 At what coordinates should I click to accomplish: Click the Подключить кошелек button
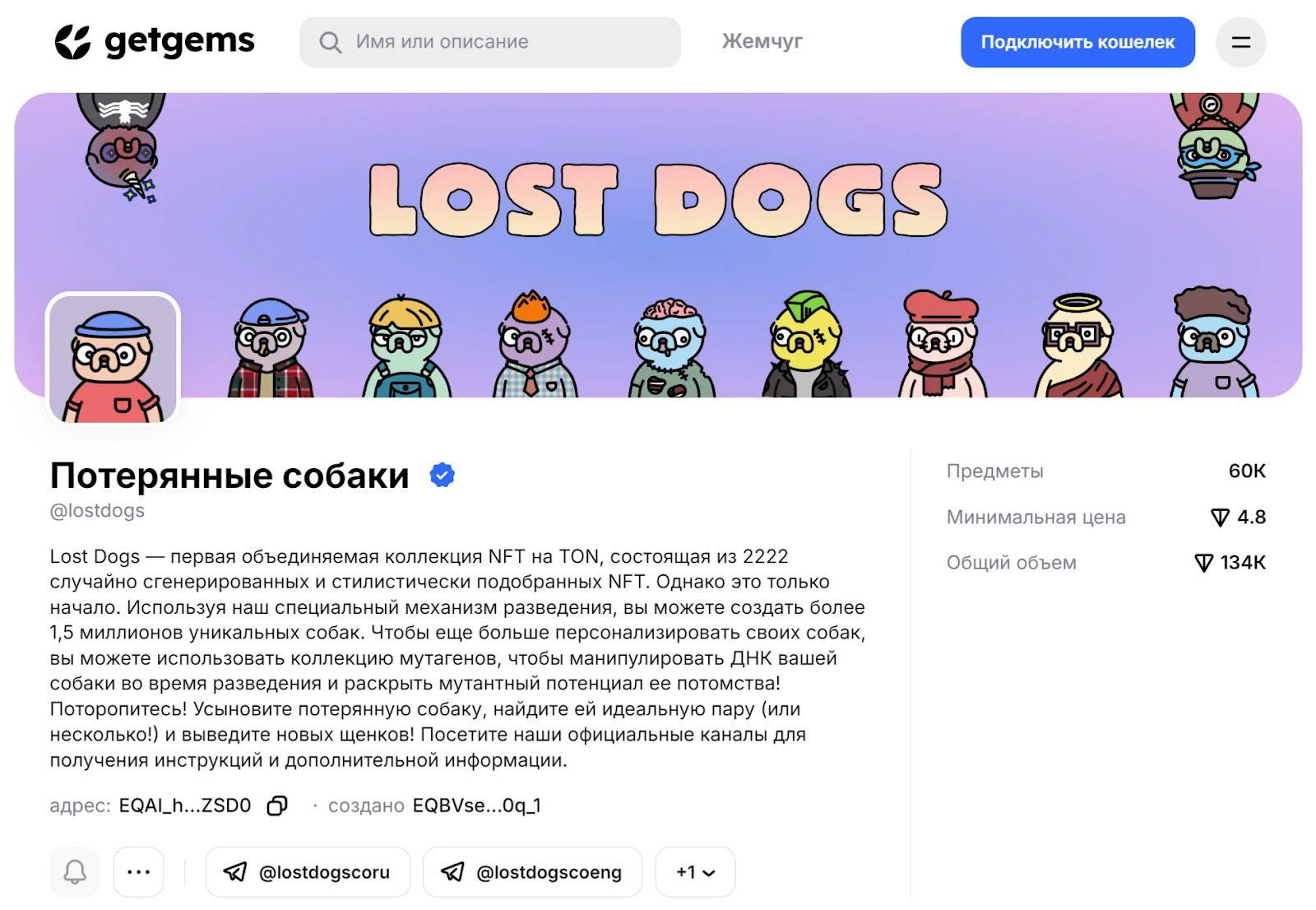tap(1077, 42)
